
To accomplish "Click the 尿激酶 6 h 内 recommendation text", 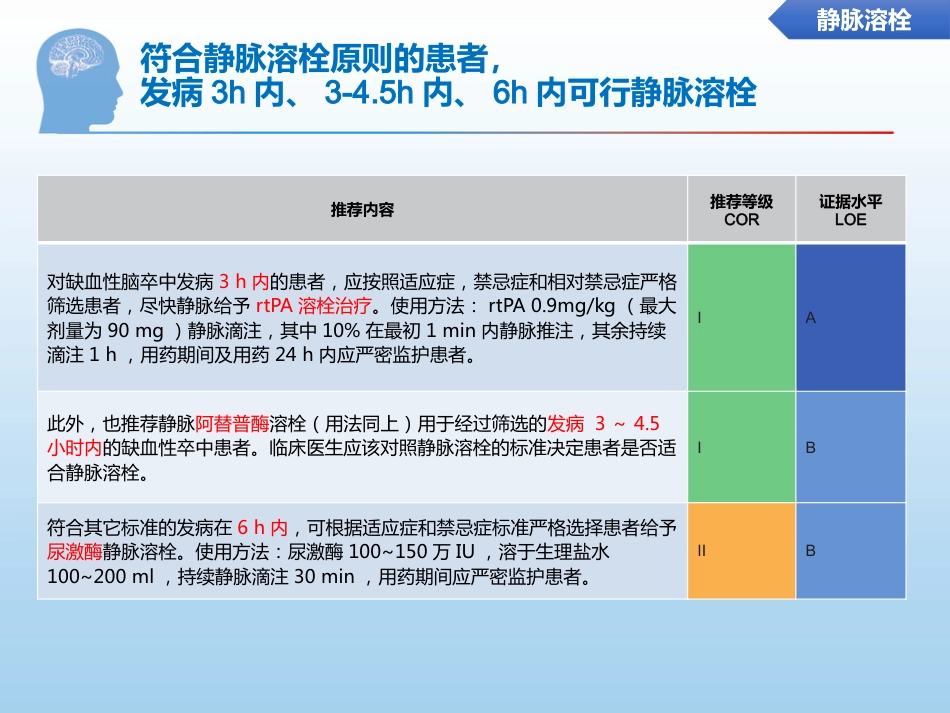I will click(362, 551).
